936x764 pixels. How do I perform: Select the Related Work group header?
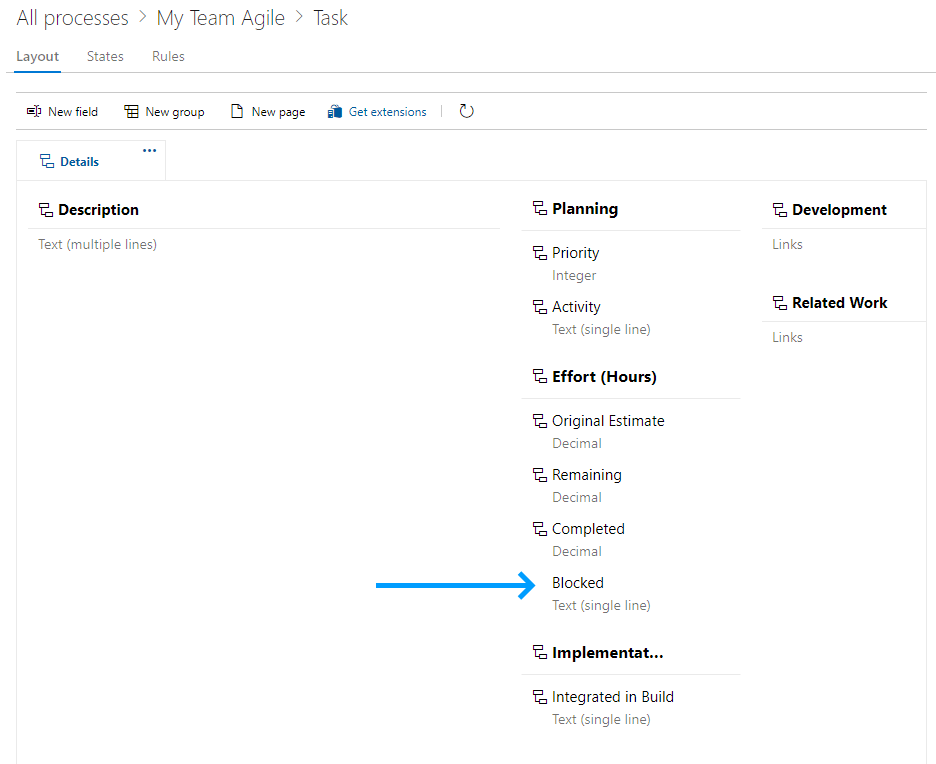coord(839,303)
